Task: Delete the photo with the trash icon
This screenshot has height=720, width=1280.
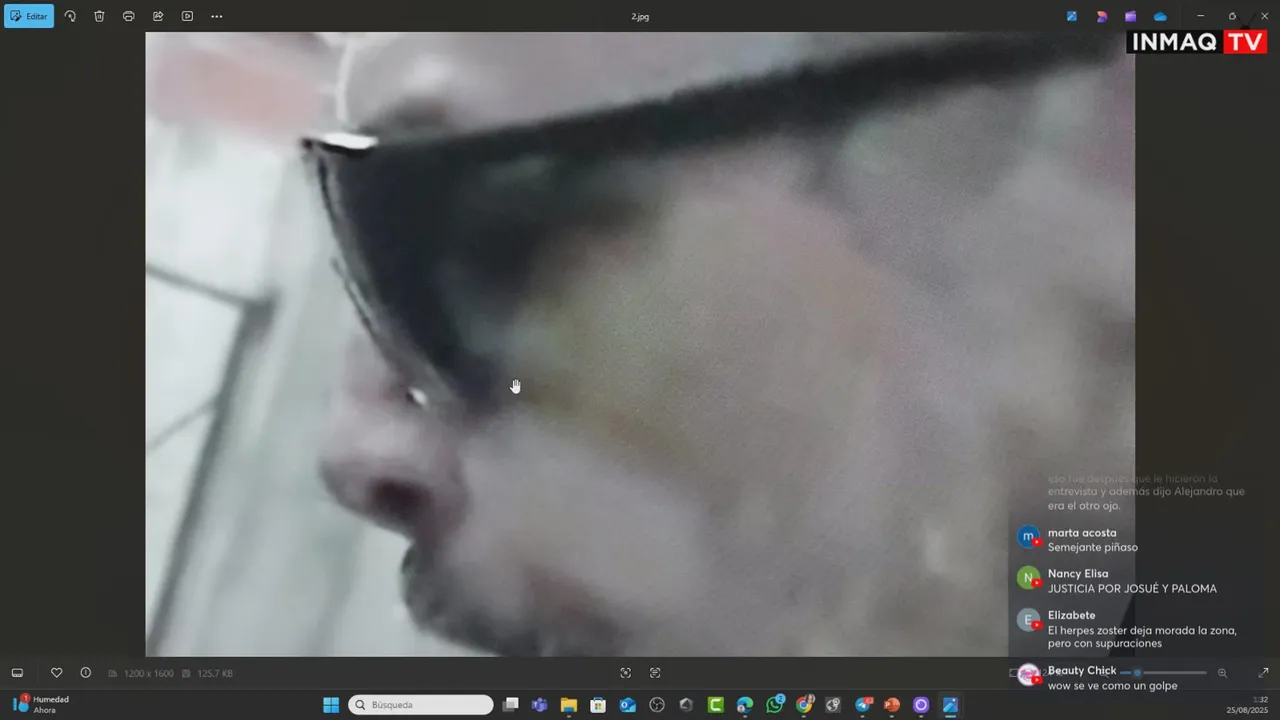Action: point(99,16)
